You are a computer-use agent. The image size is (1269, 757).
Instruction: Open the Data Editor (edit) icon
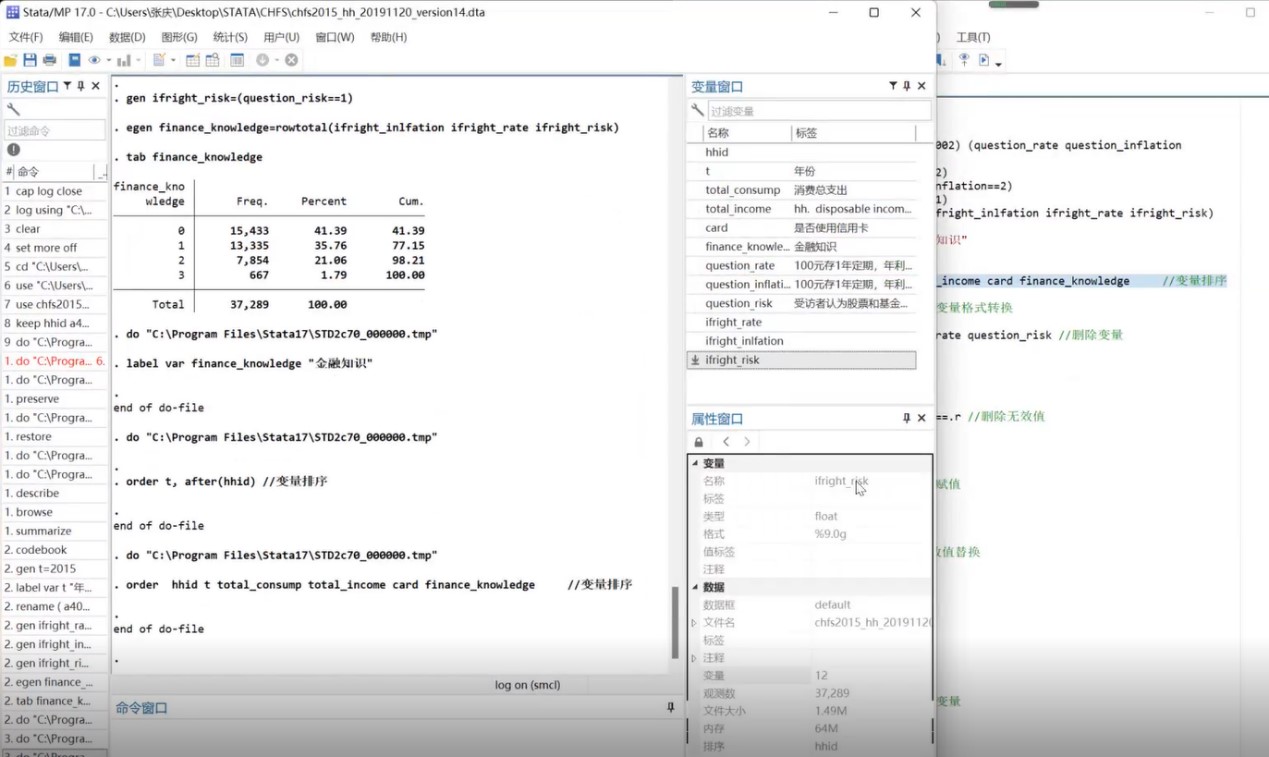(192, 60)
